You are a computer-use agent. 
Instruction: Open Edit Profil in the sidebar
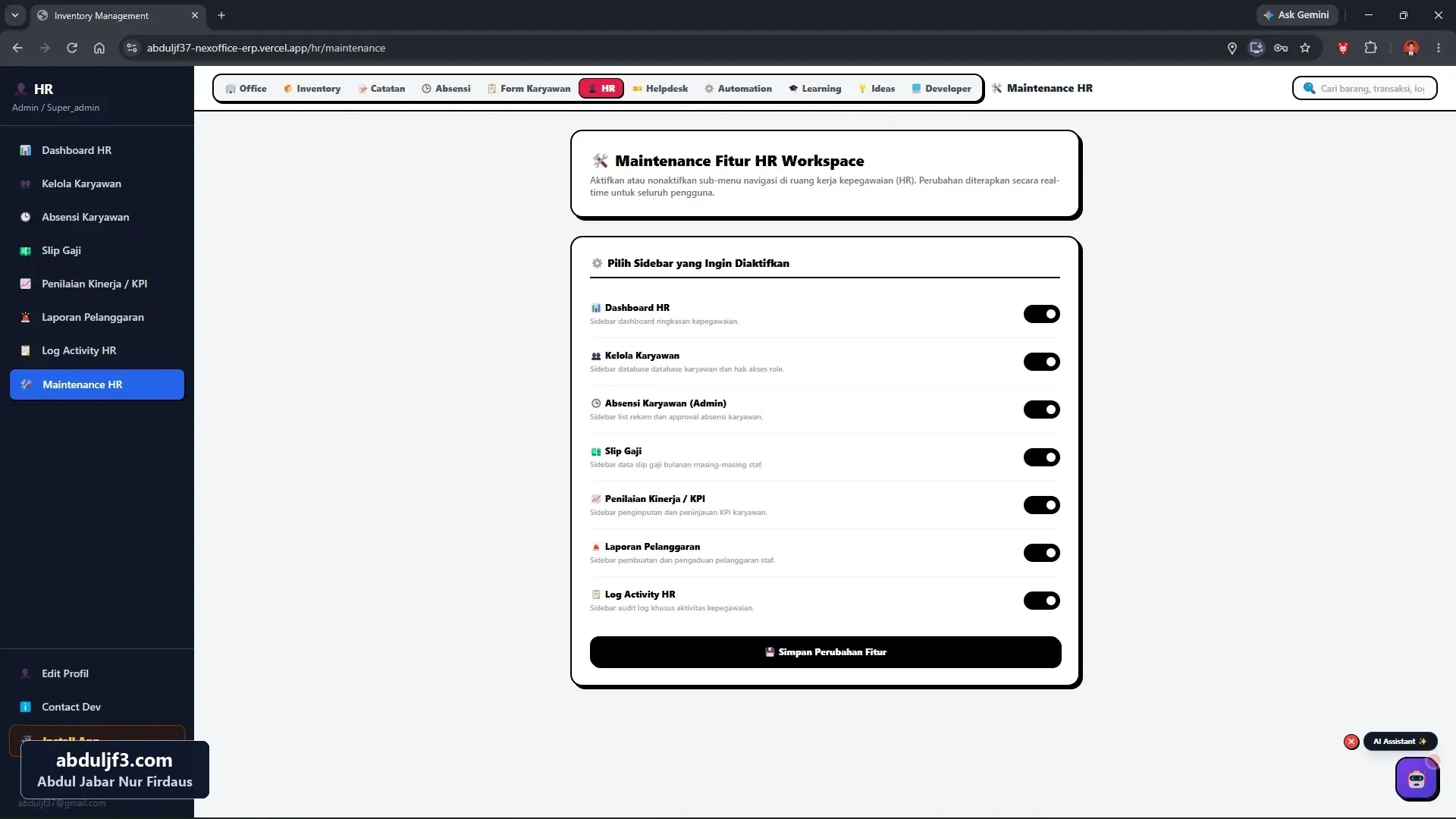tap(97, 673)
